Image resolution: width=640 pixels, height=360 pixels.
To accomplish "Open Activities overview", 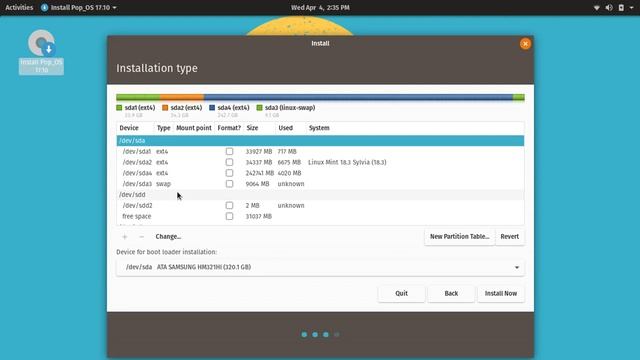I will (x=19, y=8).
